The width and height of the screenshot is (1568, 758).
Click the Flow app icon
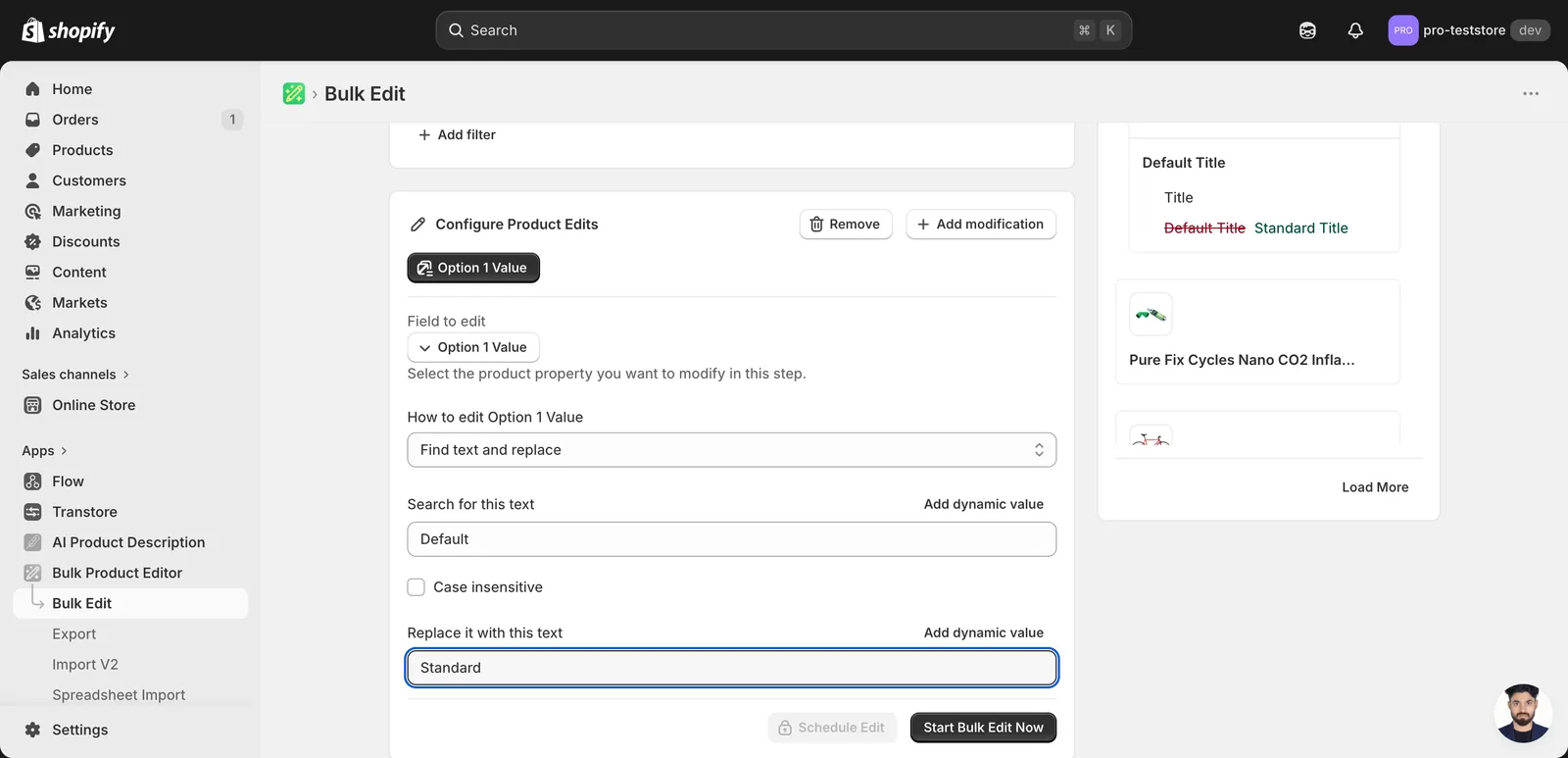point(32,481)
